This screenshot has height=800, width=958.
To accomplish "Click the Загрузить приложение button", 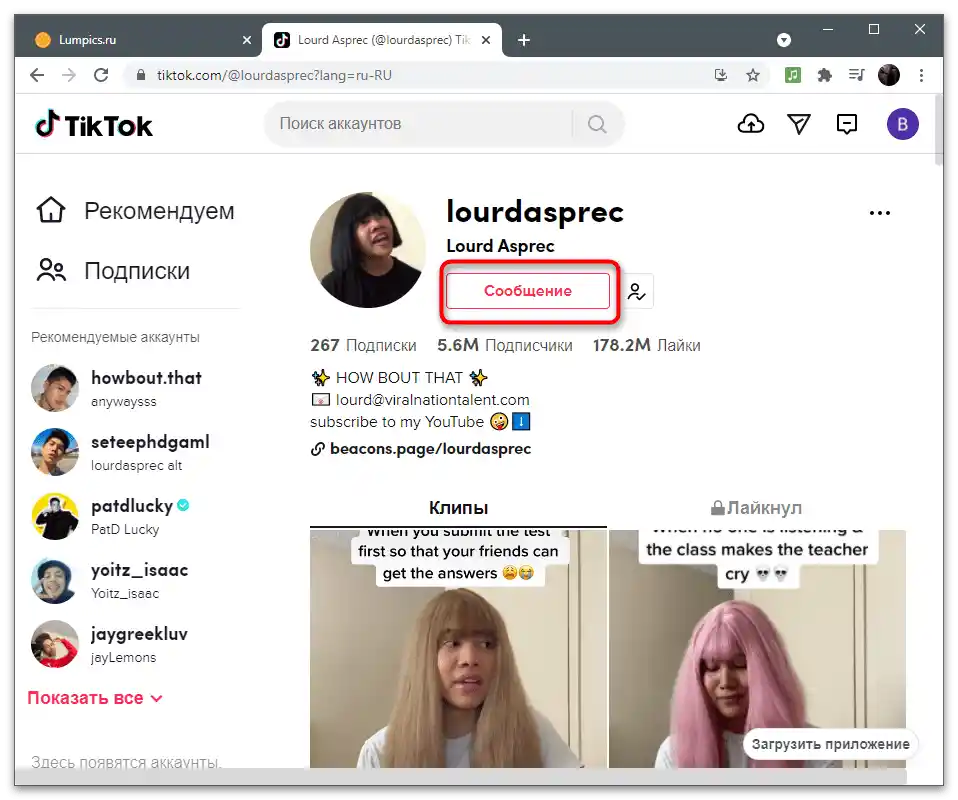I will pyautogui.click(x=830, y=744).
